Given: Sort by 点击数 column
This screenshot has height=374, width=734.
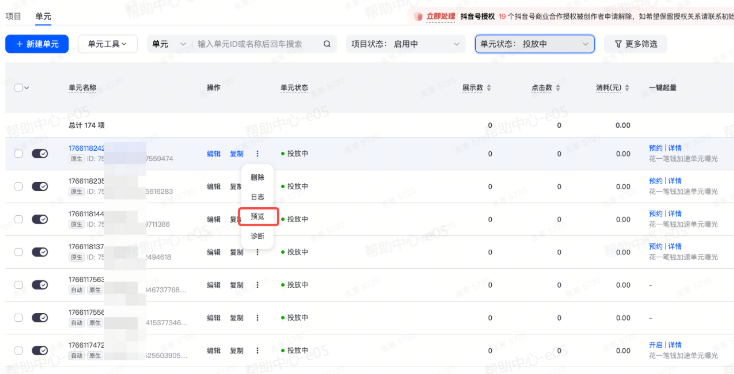Looking at the screenshot, I should 558,88.
